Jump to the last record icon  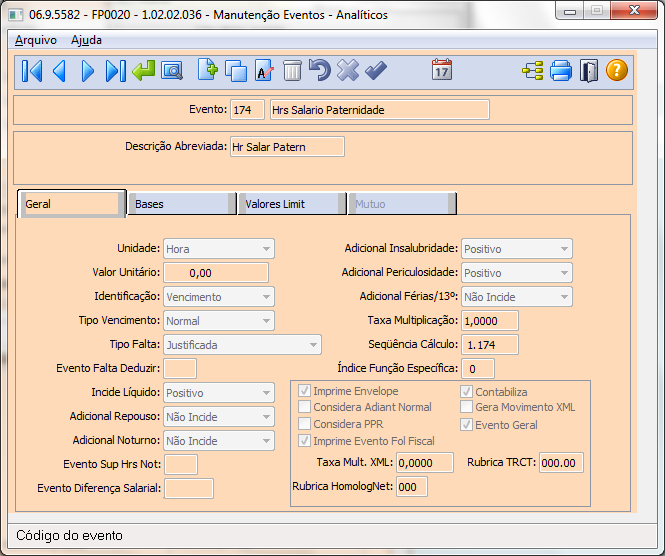[115, 70]
